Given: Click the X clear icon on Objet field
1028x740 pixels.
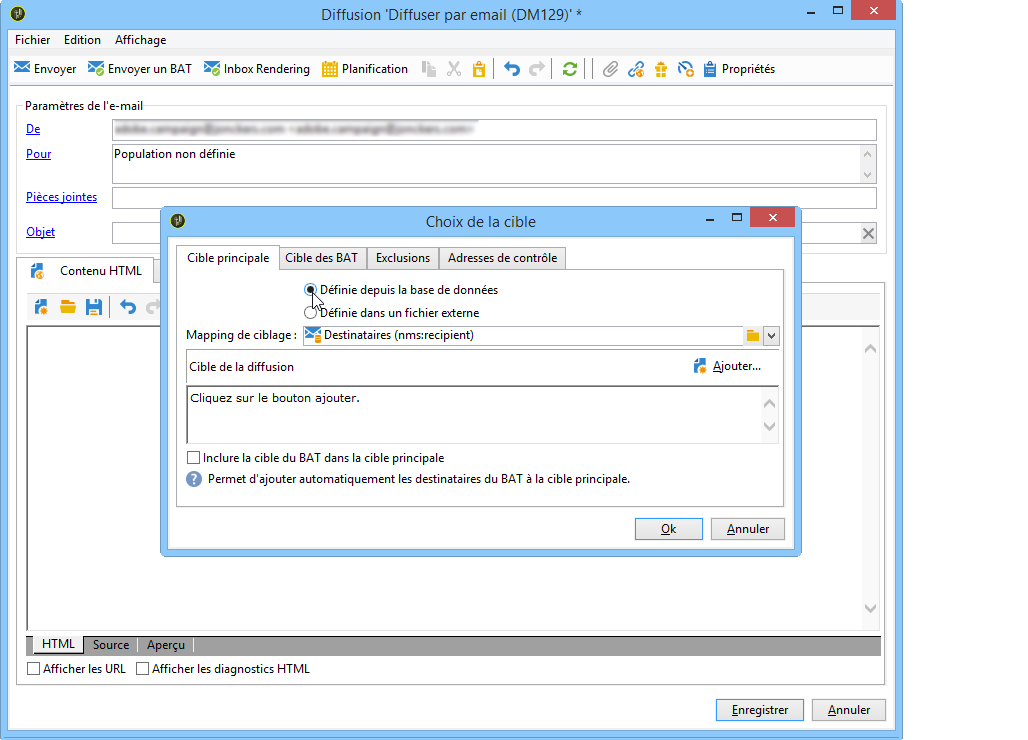Looking at the screenshot, I should click(x=868, y=233).
